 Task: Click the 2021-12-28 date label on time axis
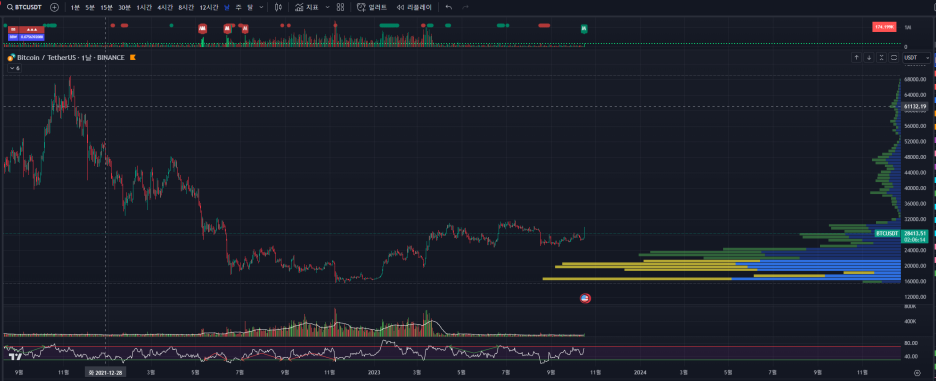tap(107, 372)
